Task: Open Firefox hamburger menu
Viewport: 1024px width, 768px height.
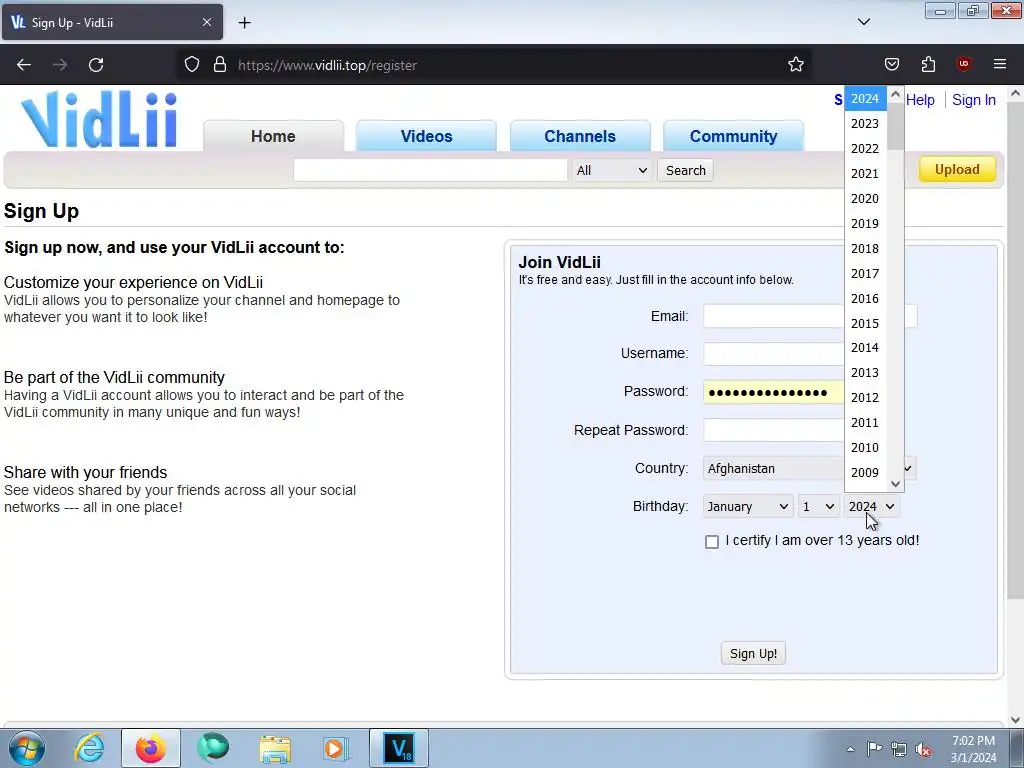Action: point(1000,64)
